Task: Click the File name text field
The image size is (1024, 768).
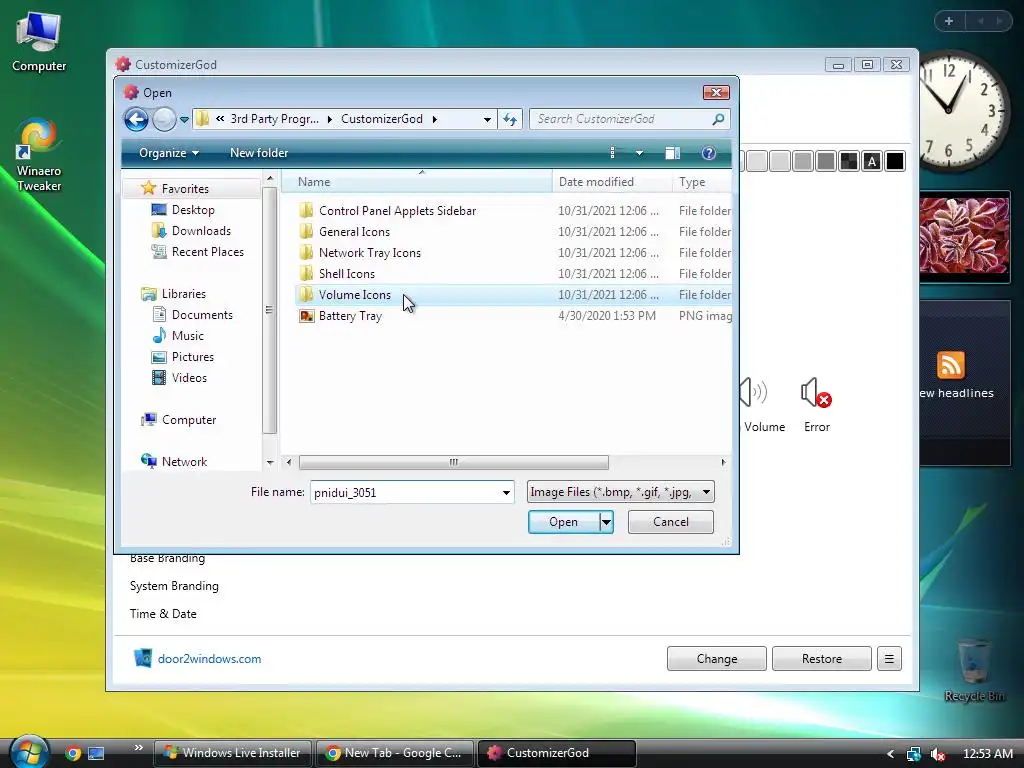Action: pos(405,492)
